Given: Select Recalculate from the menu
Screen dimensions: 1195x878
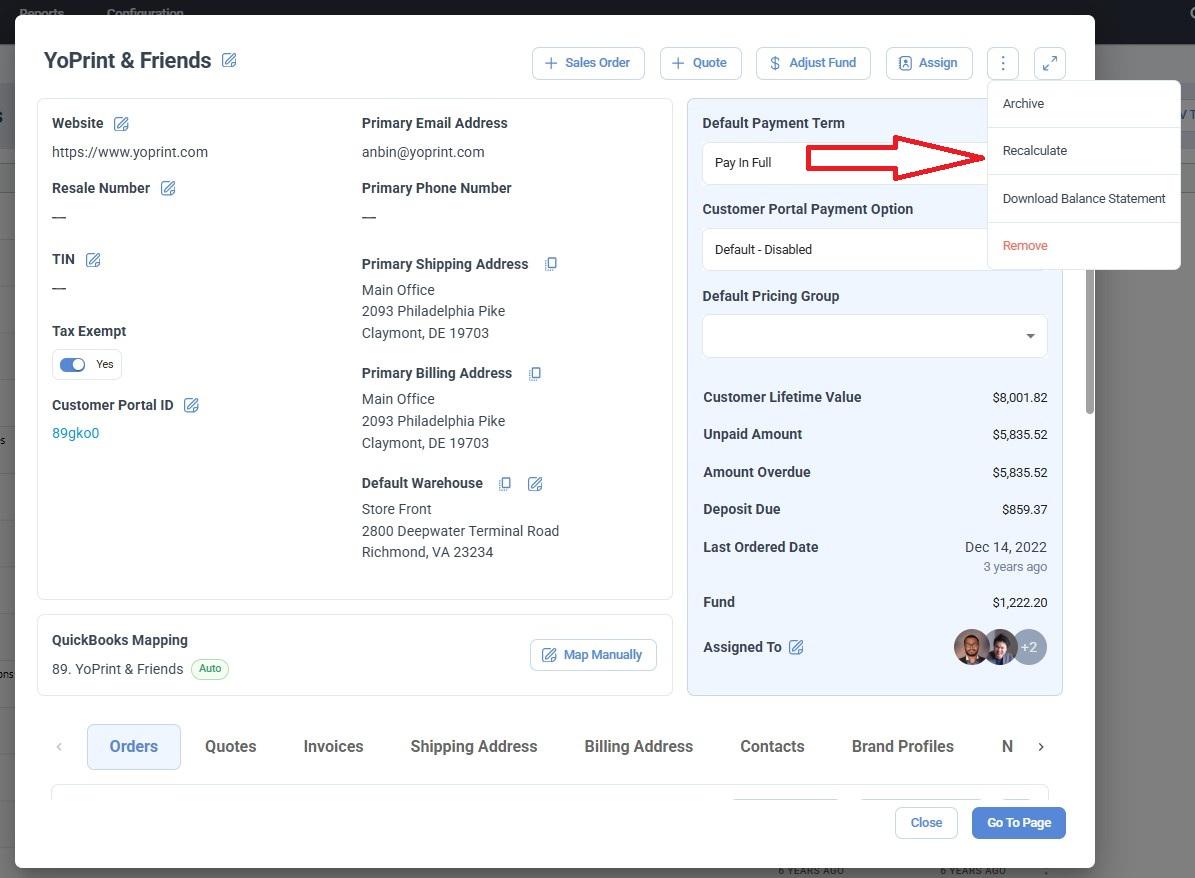Looking at the screenshot, I should tap(1035, 151).
